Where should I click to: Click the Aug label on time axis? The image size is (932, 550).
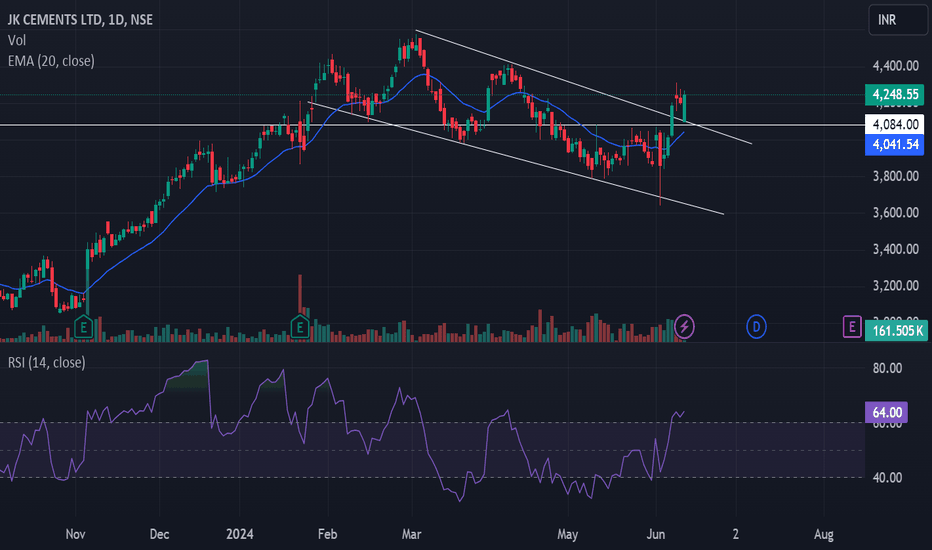(x=823, y=534)
